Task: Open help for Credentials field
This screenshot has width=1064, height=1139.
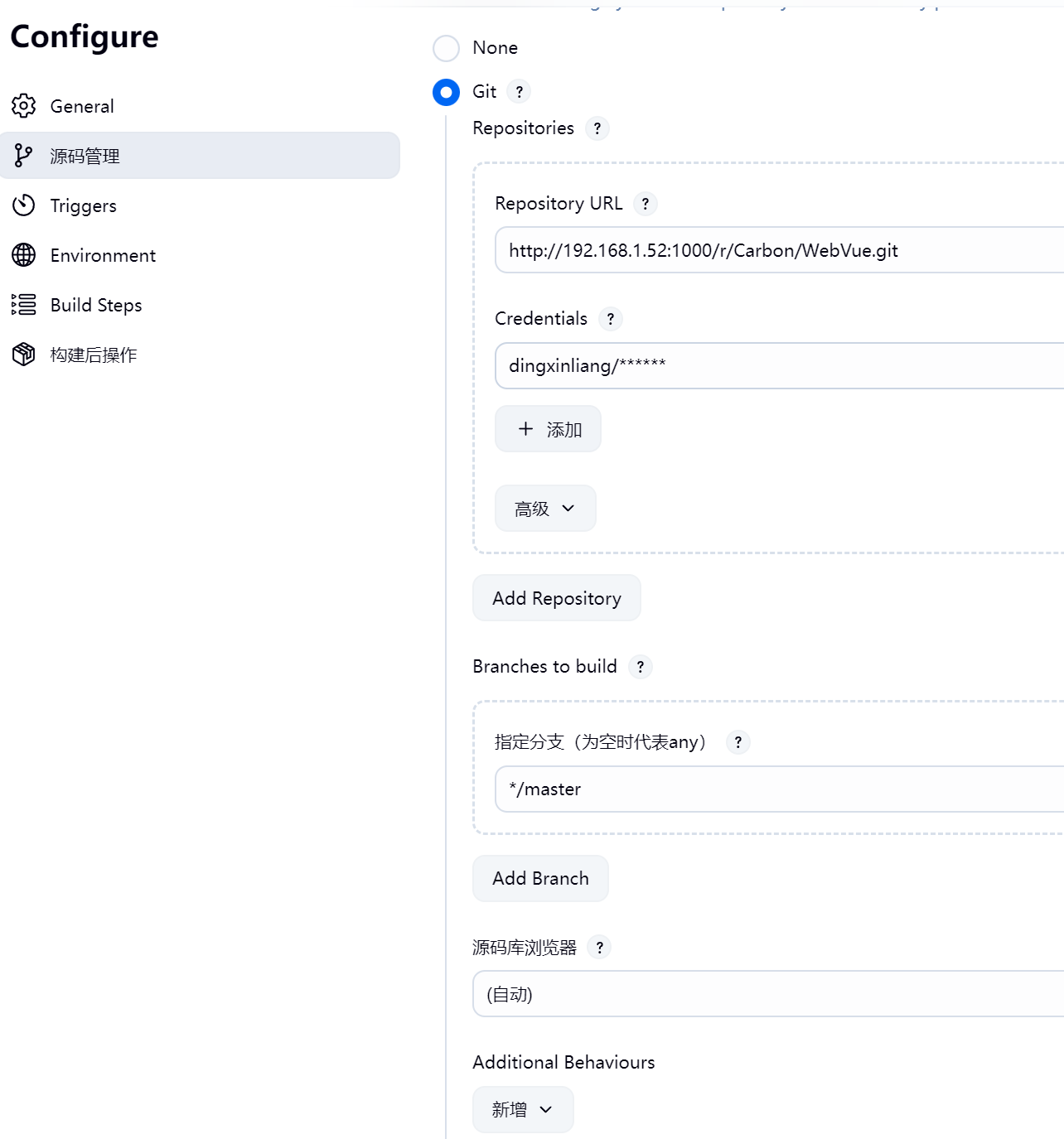Action: (610, 319)
